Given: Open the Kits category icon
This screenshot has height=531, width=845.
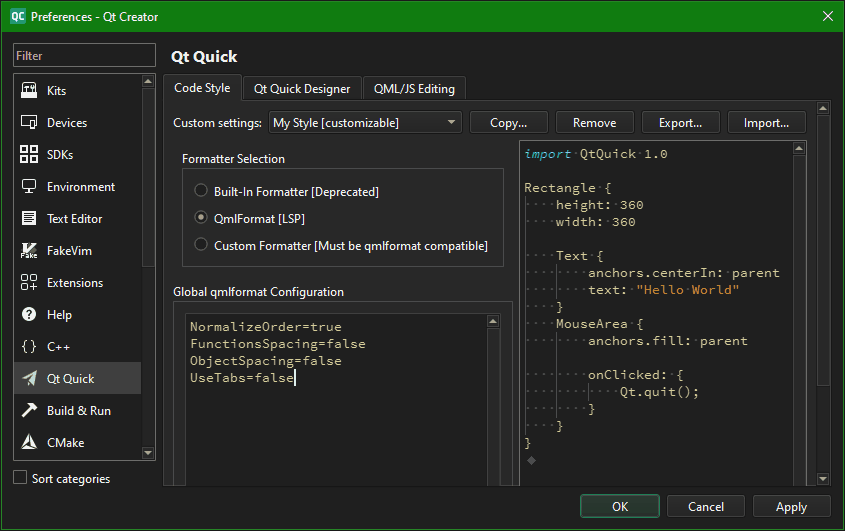Looking at the screenshot, I should pos(29,90).
